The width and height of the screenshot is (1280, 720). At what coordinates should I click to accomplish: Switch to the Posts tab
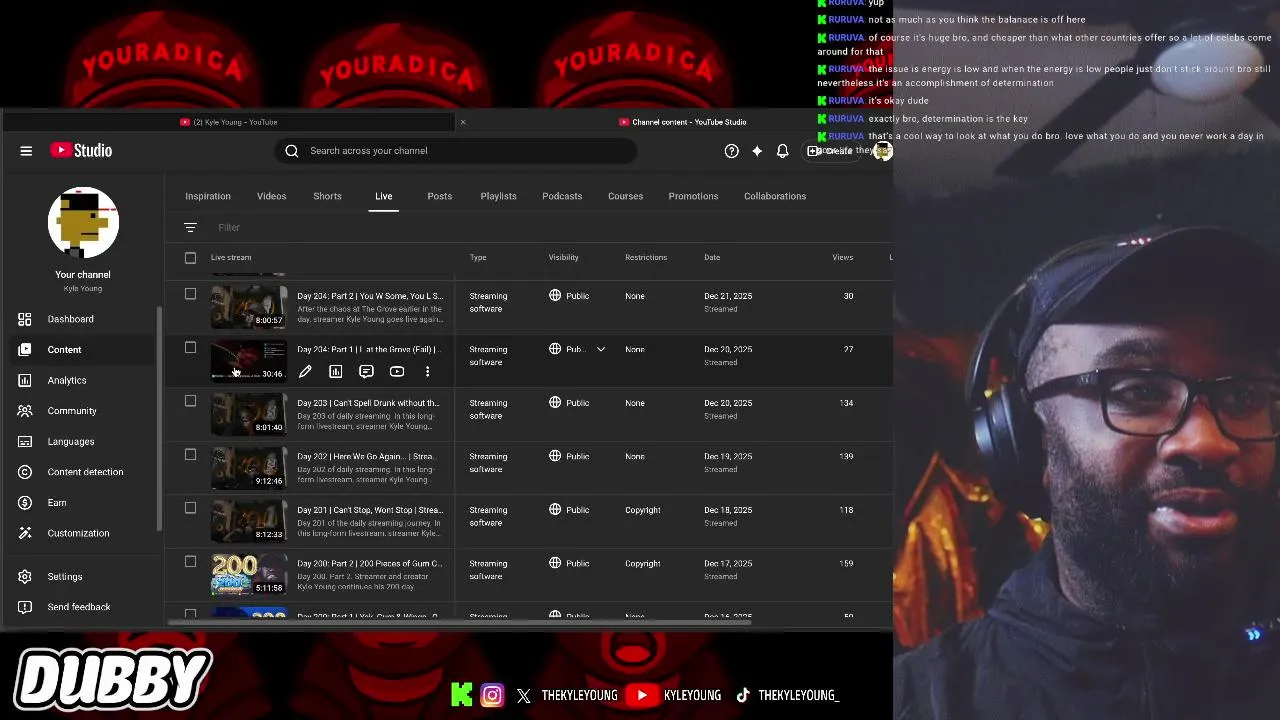pos(440,196)
